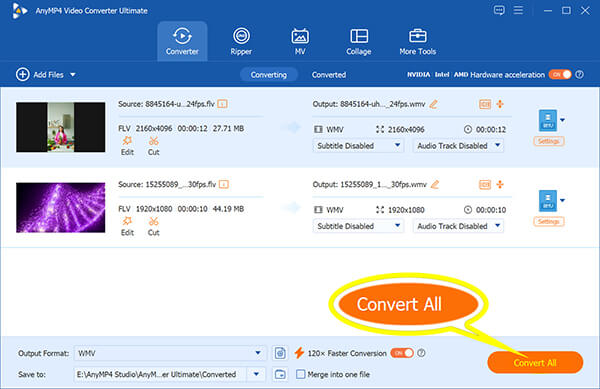Show info for source 15255089 flv file
600x389 pixels.
click(x=224, y=184)
